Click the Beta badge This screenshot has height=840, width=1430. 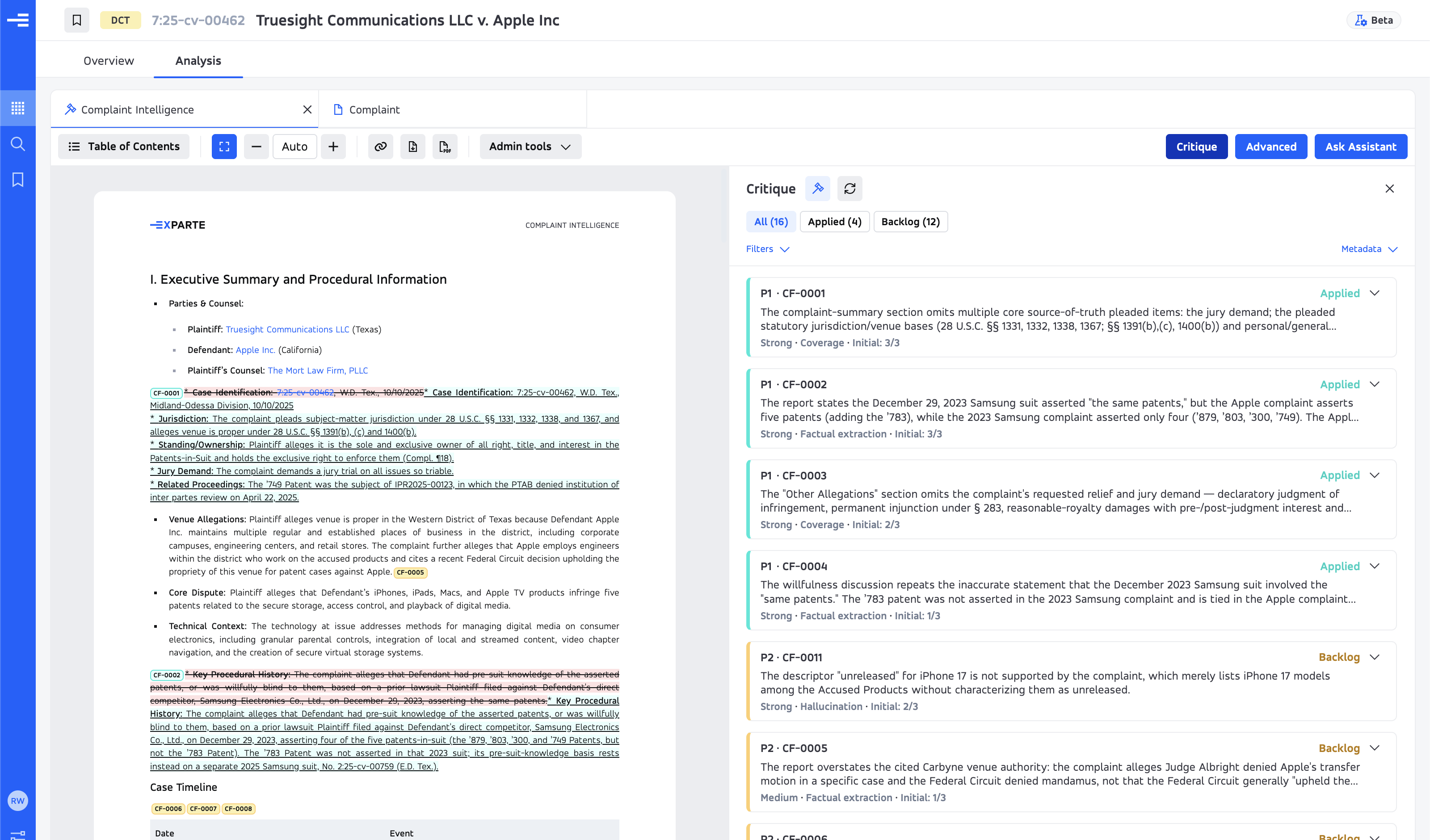point(1373,20)
